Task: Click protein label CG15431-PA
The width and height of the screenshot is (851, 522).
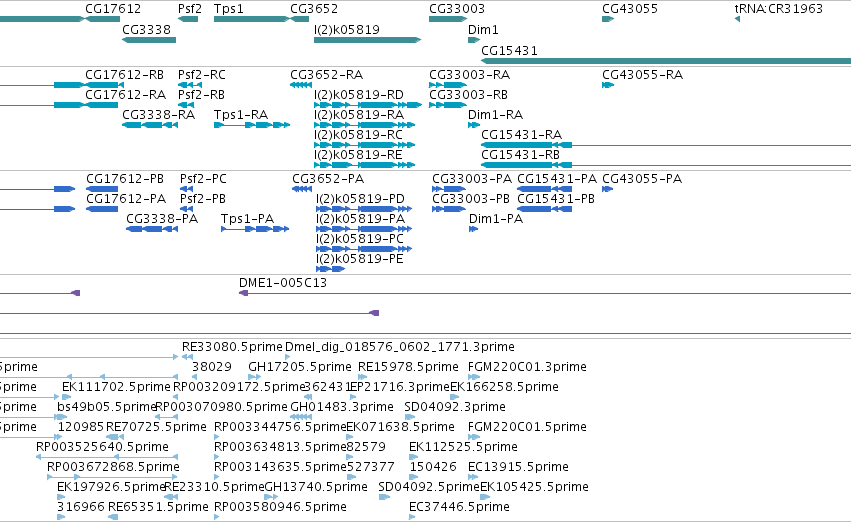Action: [556, 179]
